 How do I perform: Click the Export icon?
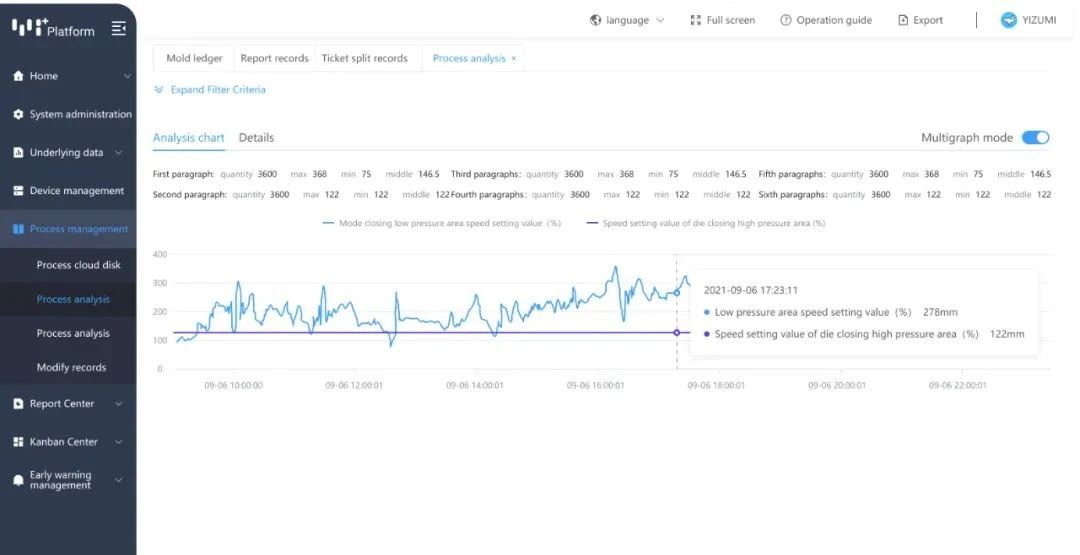pyautogui.click(x=903, y=20)
